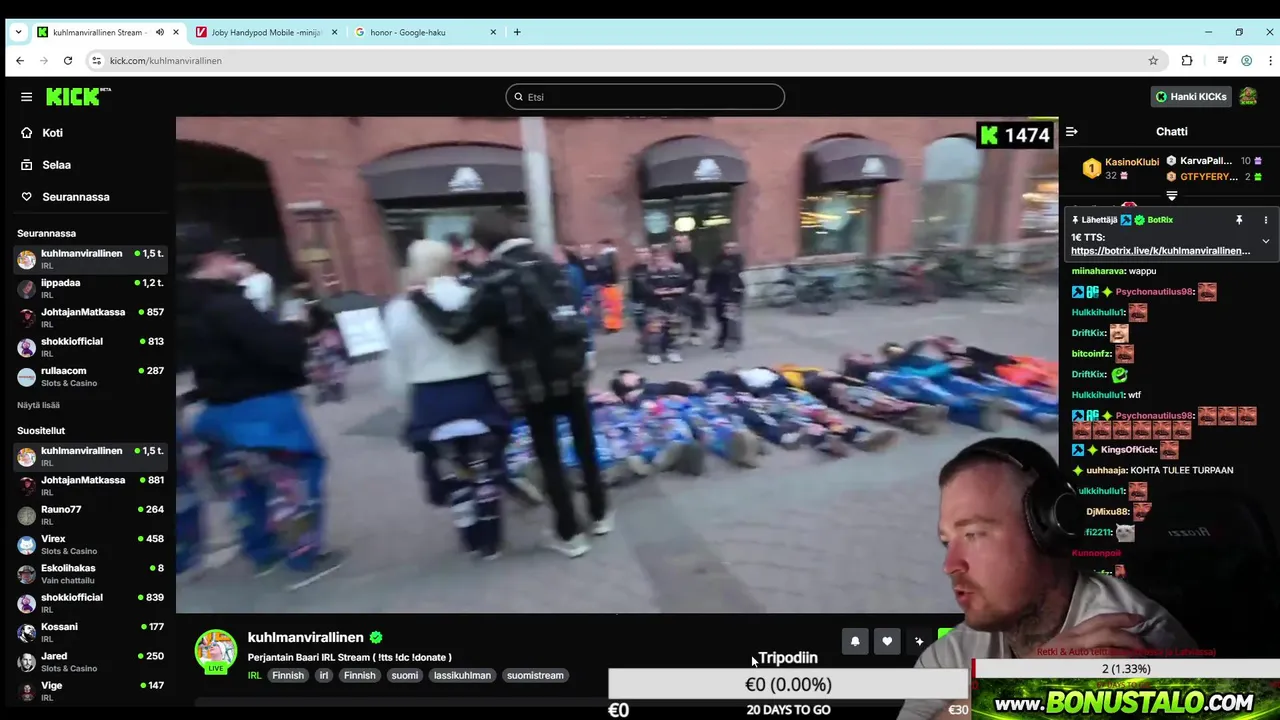View site information icon in address bar
1280x720 pixels.
pyautogui.click(x=97, y=61)
